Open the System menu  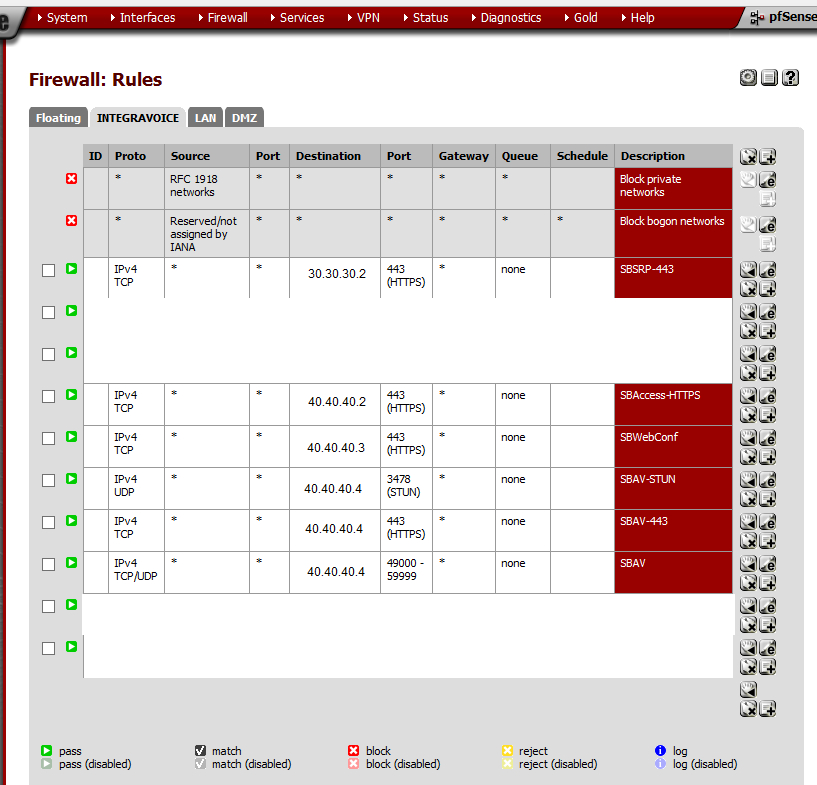point(62,18)
